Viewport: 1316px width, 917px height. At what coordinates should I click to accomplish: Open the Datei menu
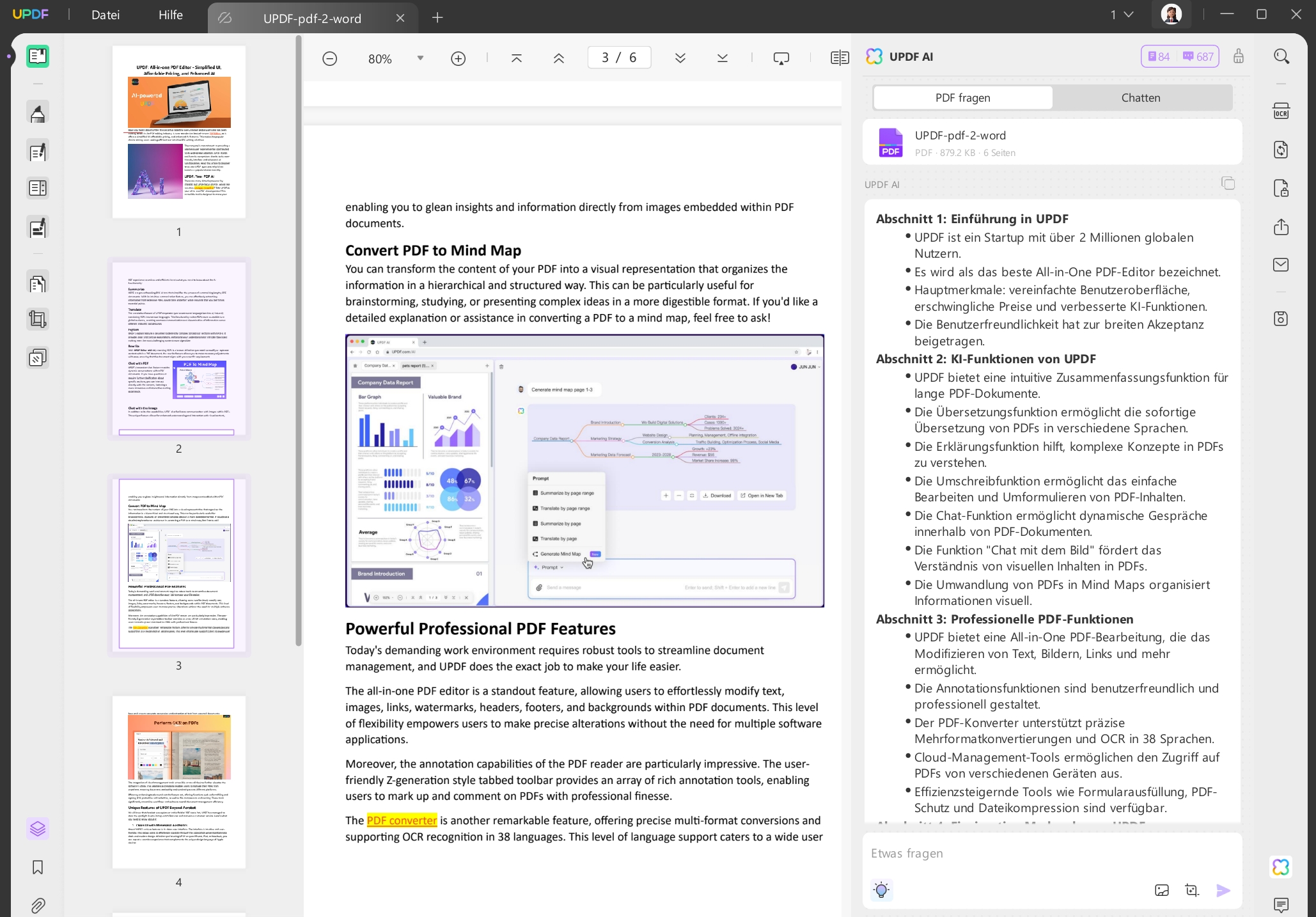coord(106,15)
